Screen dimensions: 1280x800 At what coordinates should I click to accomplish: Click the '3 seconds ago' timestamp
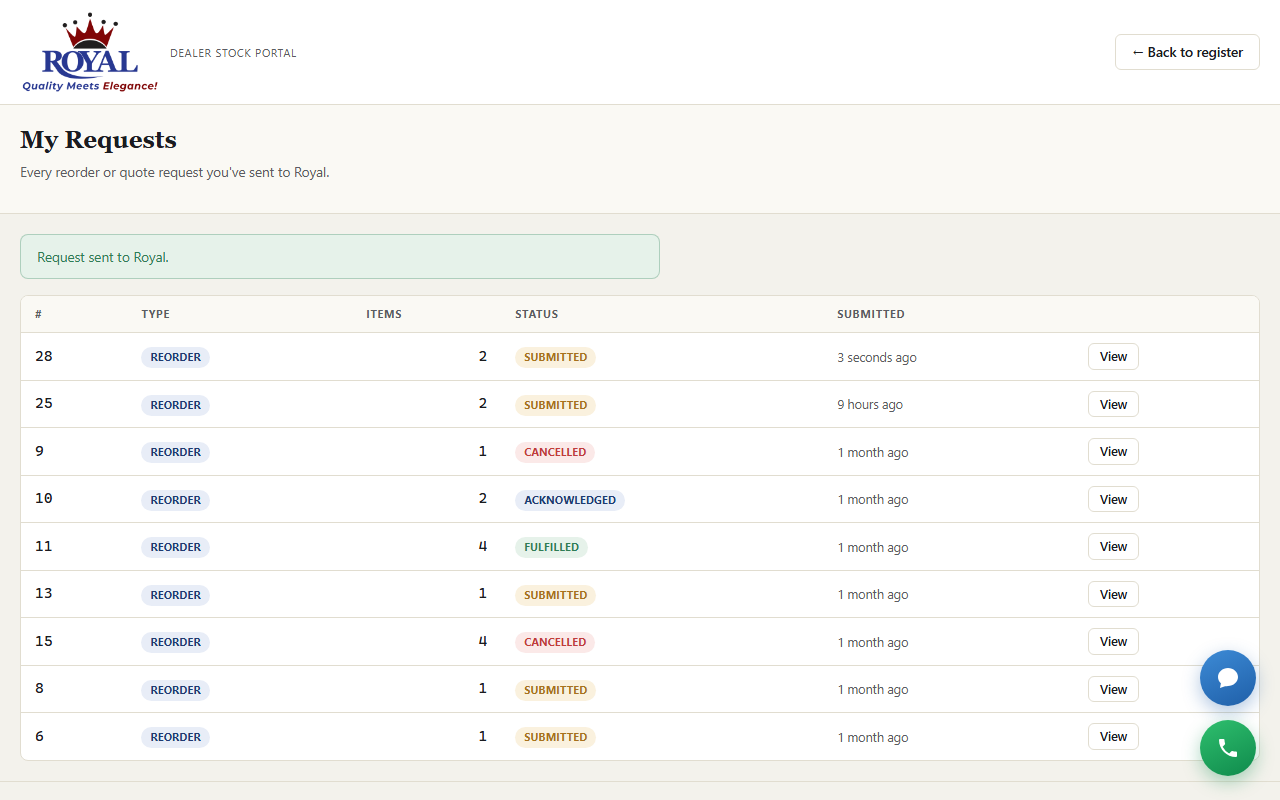pyautogui.click(x=877, y=357)
